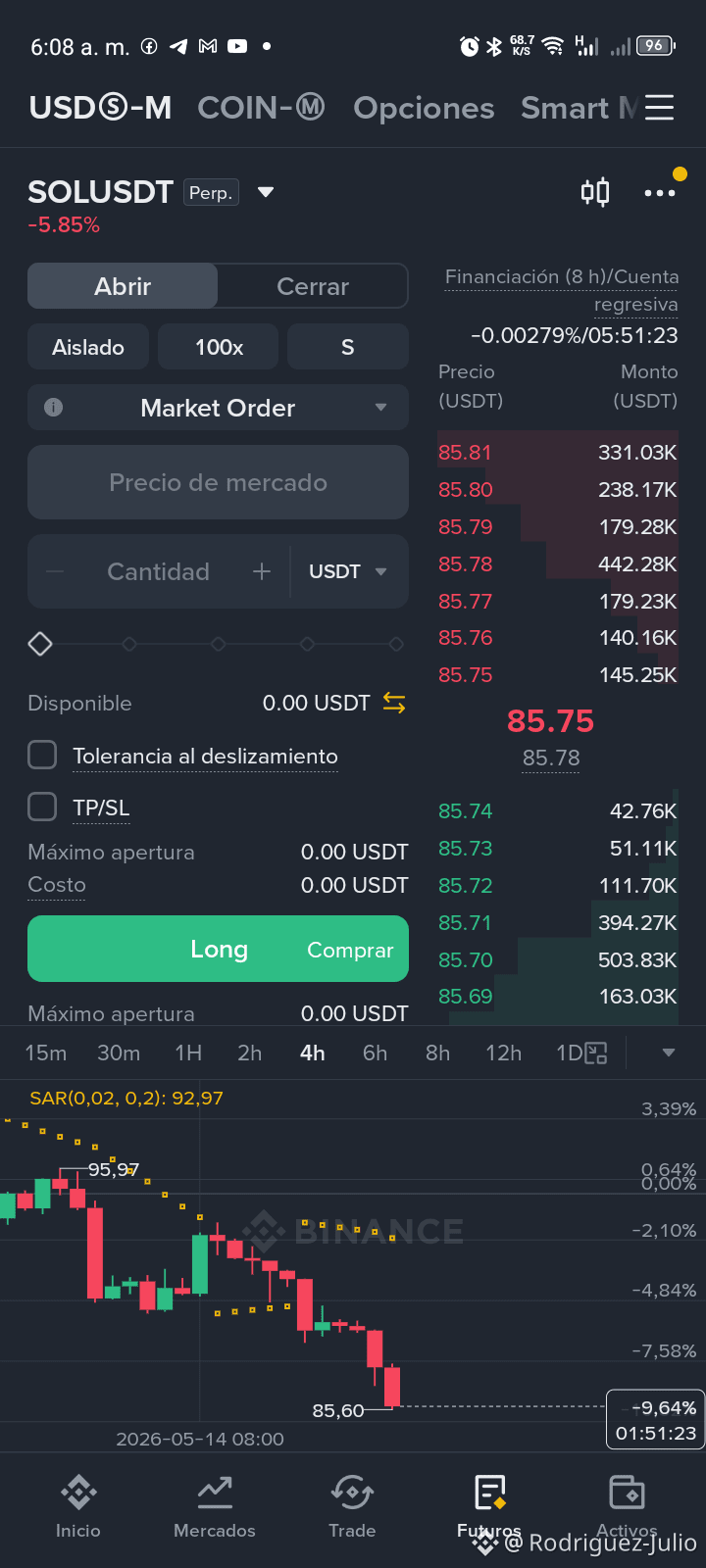Open the Market Order type dropdown
Screen dimensions: 706x1568
pos(218,408)
